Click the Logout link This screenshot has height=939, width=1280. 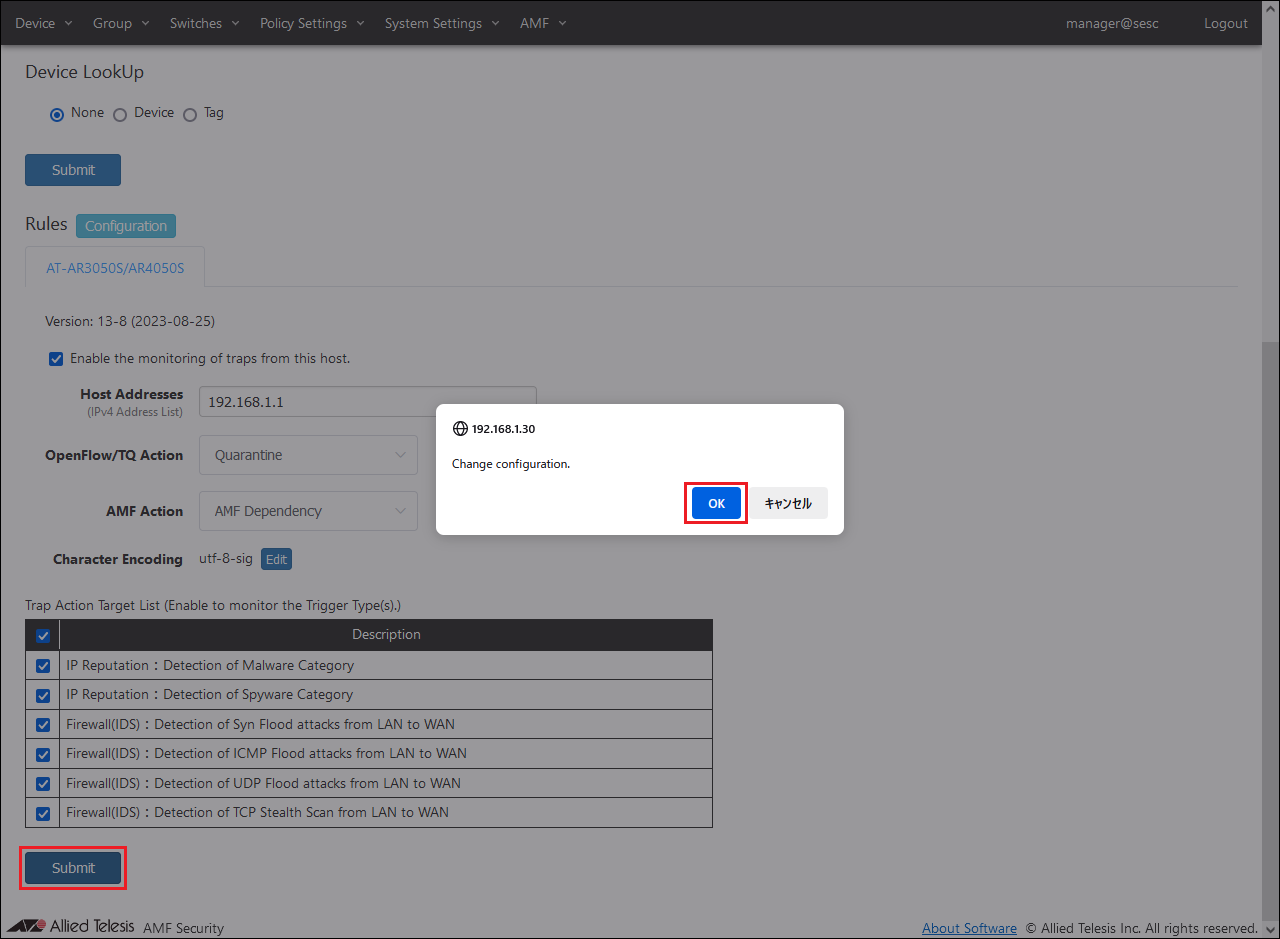click(x=1225, y=23)
